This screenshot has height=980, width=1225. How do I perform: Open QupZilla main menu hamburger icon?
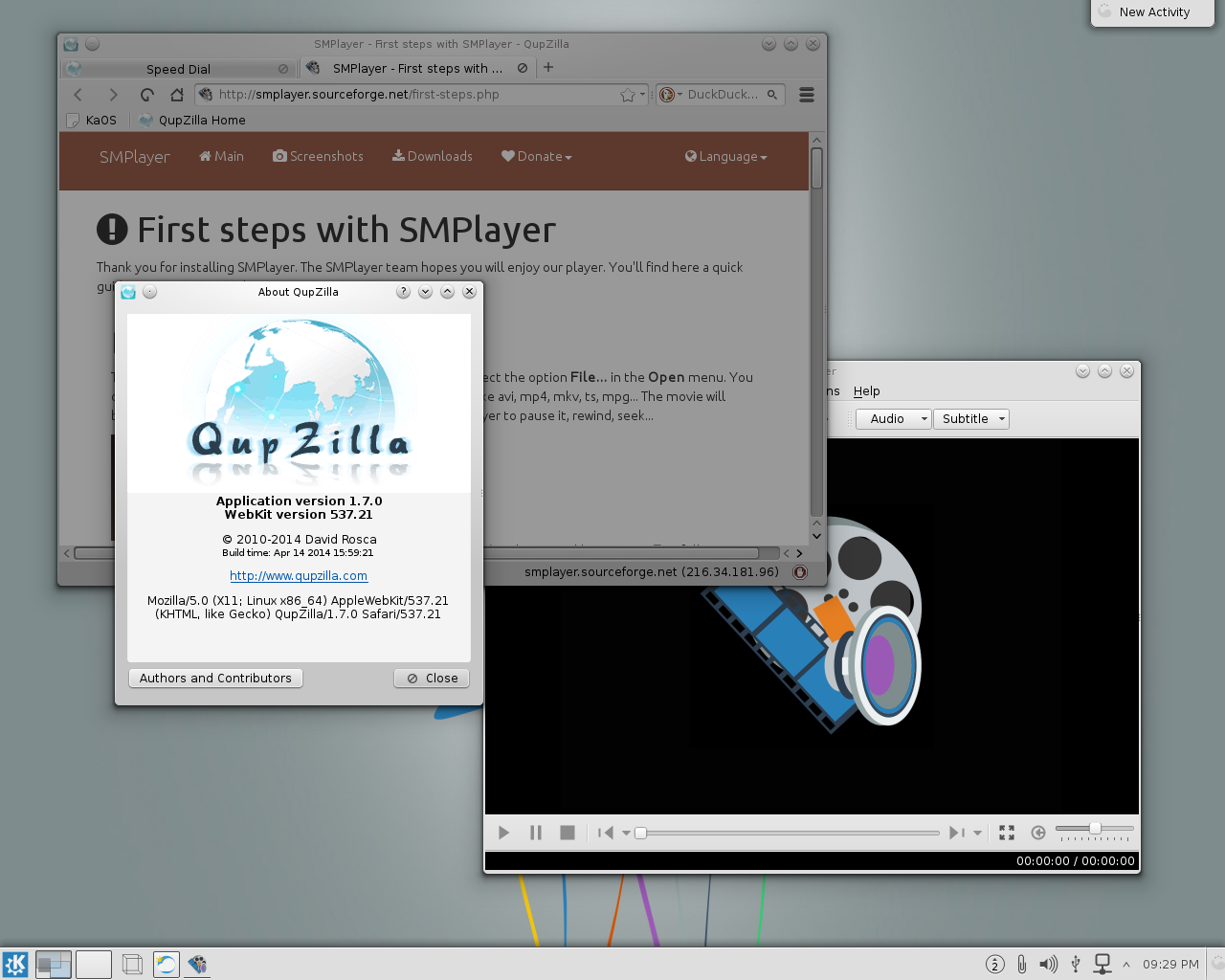point(807,94)
